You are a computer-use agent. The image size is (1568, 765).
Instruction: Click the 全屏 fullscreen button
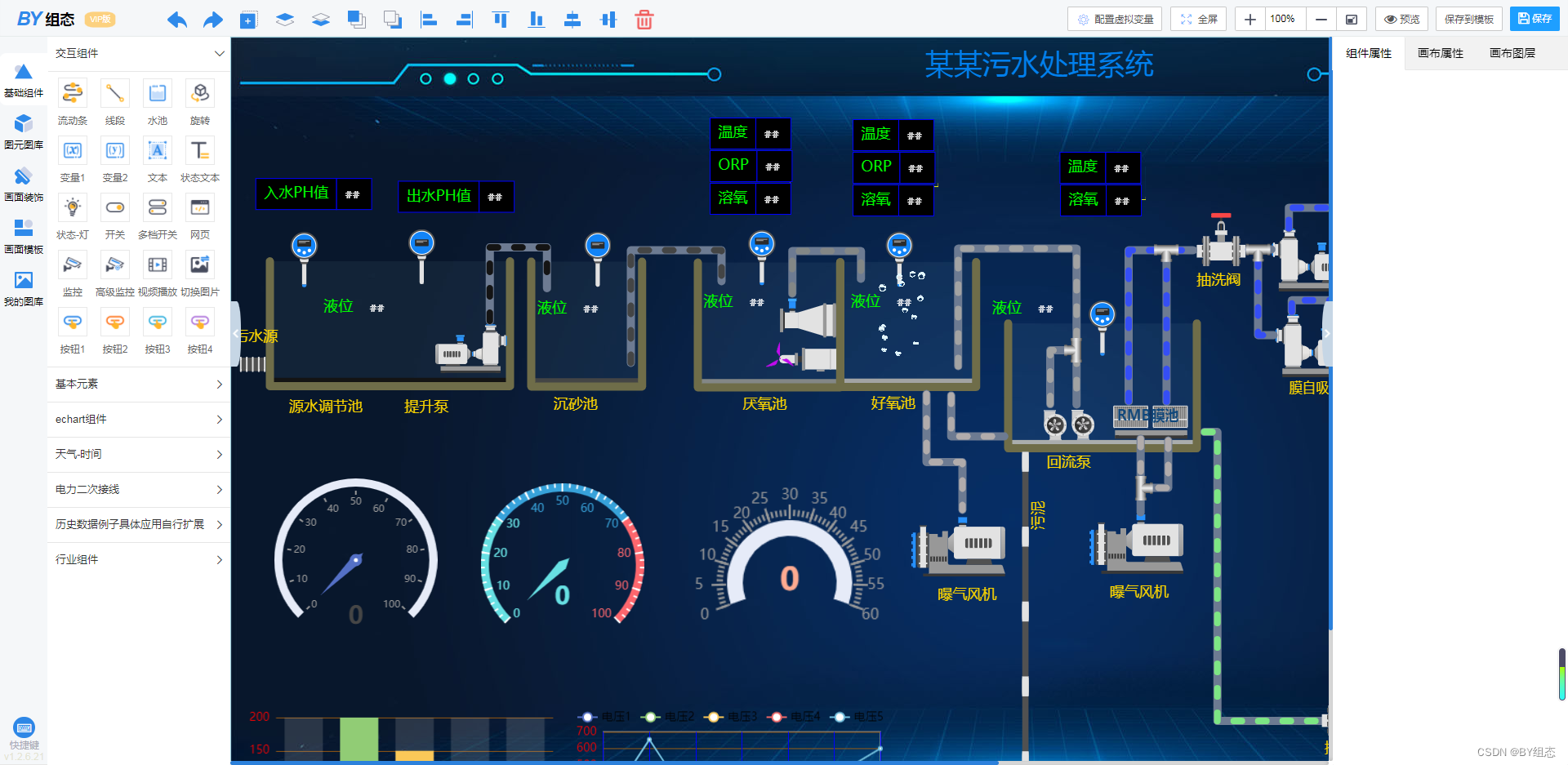(1199, 19)
